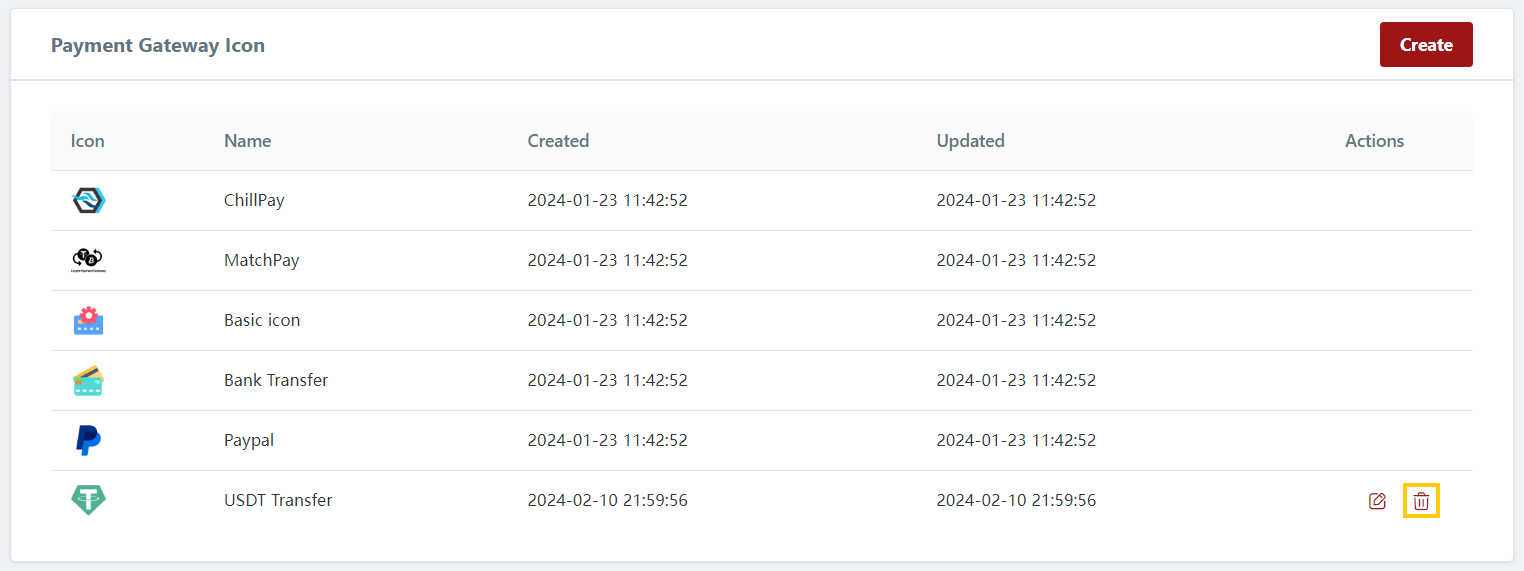The width and height of the screenshot is (1524, 571).
Task: Edit the USDT Transfer entry
Action: tap(1377, 501)
